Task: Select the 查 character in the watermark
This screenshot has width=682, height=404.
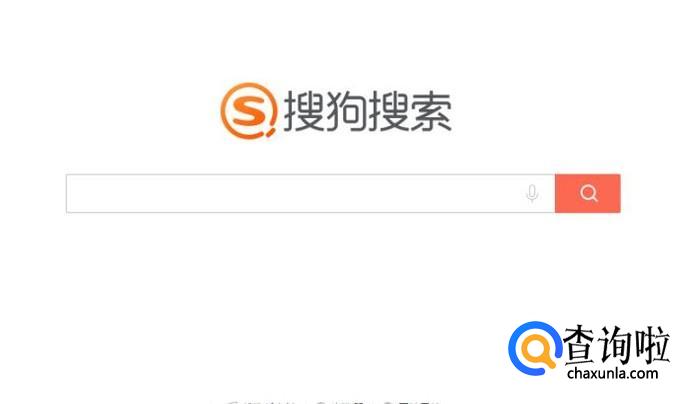Action: click(x=579, y=345)
